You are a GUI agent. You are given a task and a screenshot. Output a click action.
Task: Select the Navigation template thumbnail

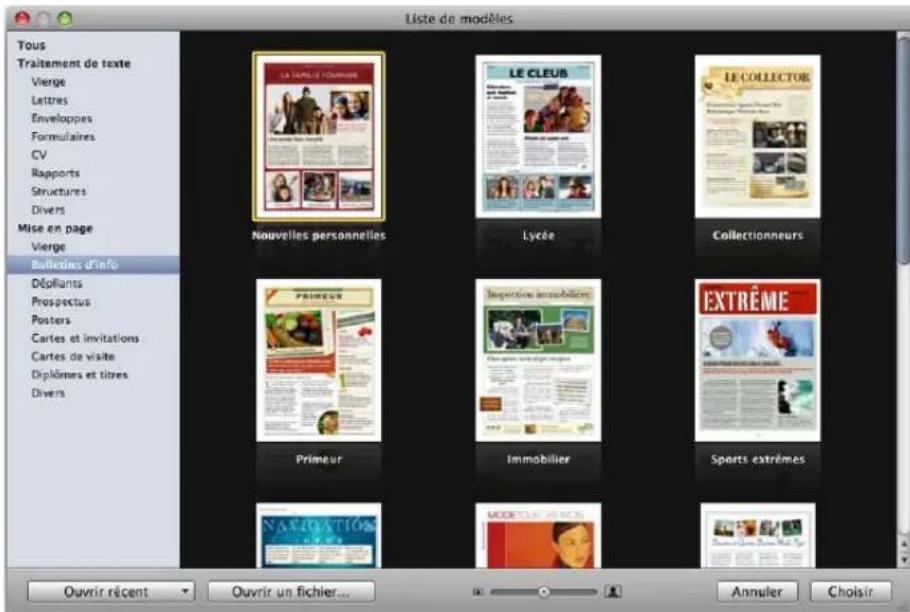319,535
